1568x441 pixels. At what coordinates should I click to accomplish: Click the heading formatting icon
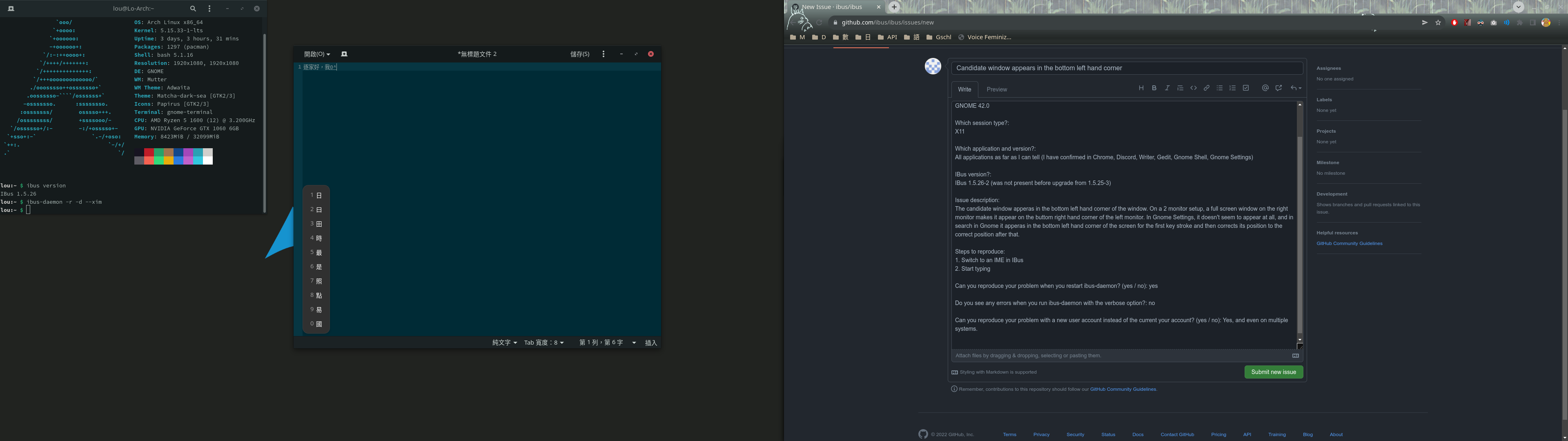tap(1141, 88)
